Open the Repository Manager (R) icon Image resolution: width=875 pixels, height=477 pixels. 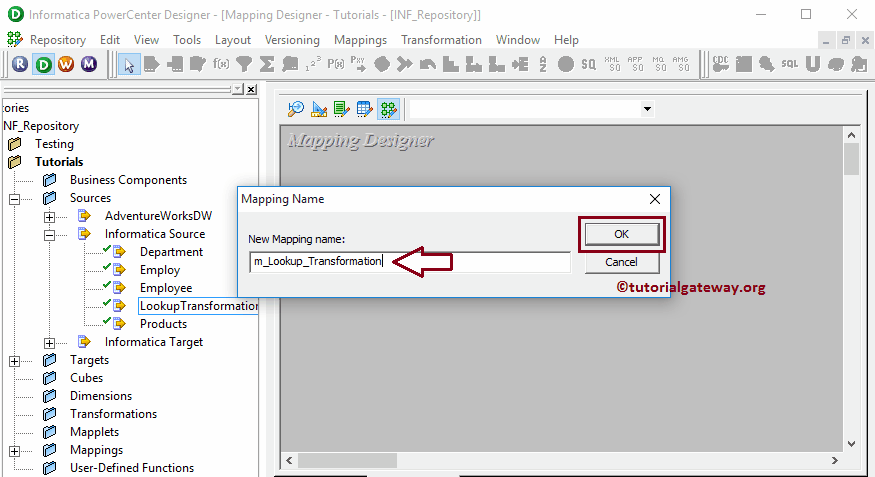pyautogui.click(x=20, y=64)
